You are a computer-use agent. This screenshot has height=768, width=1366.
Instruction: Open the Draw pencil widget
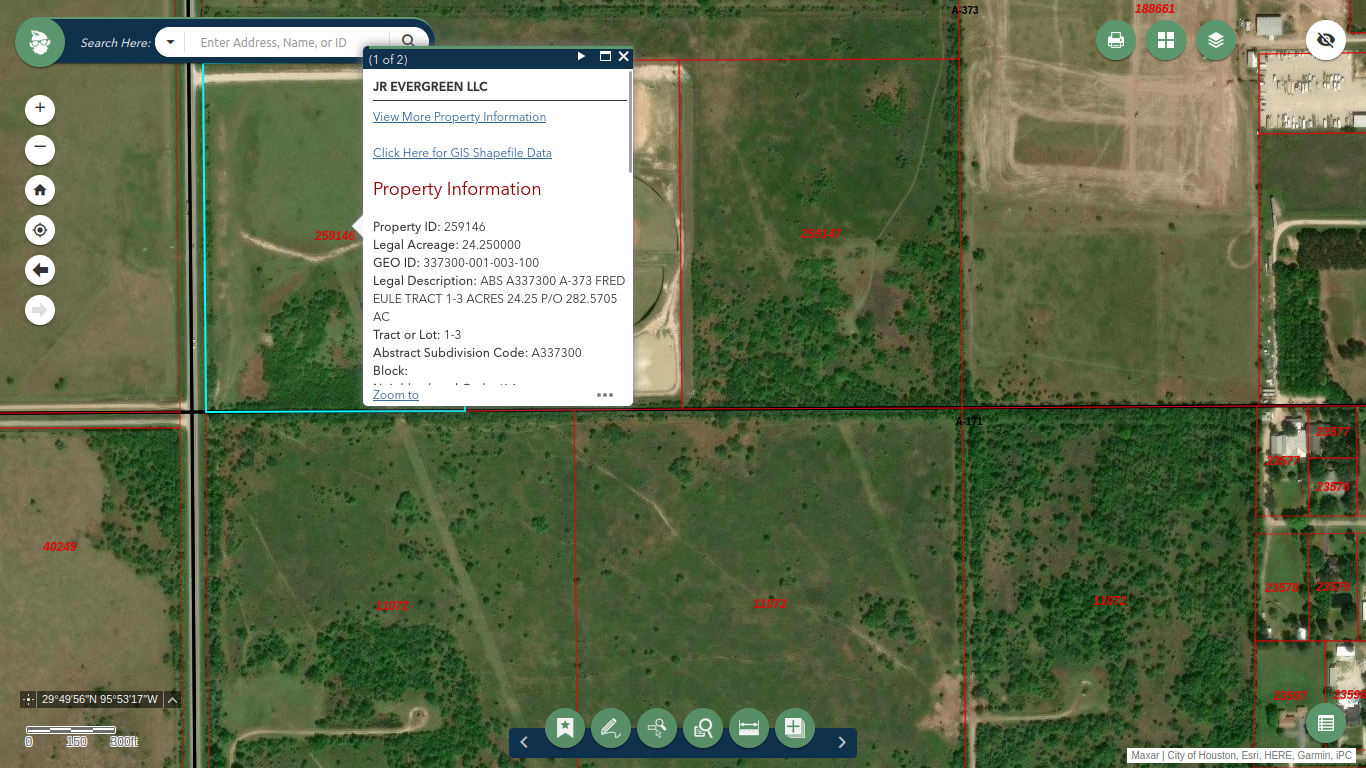click(x=611, y=728)
